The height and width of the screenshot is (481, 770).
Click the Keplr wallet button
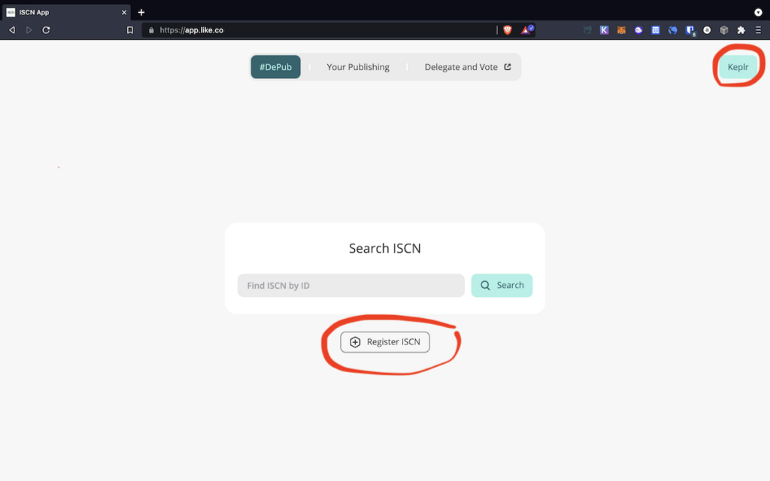(x=738, y=67)
